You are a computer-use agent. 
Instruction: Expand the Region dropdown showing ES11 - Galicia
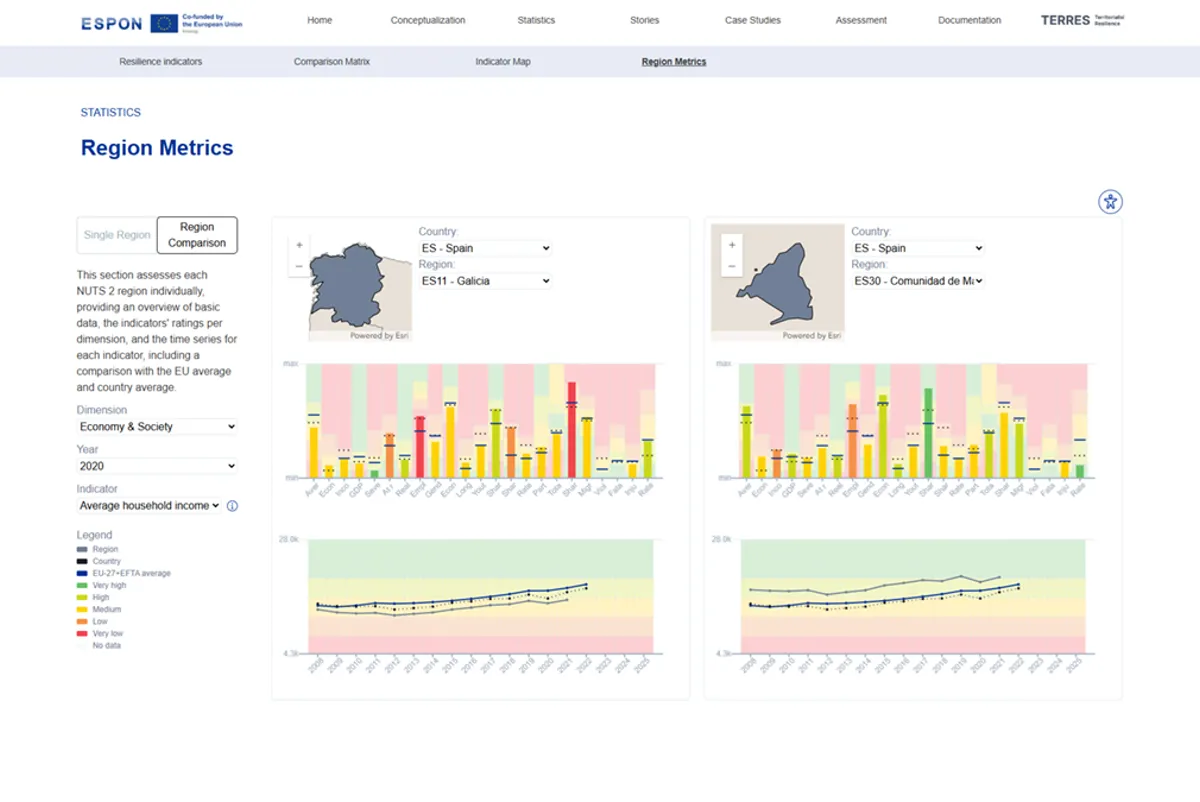[486, 281]
